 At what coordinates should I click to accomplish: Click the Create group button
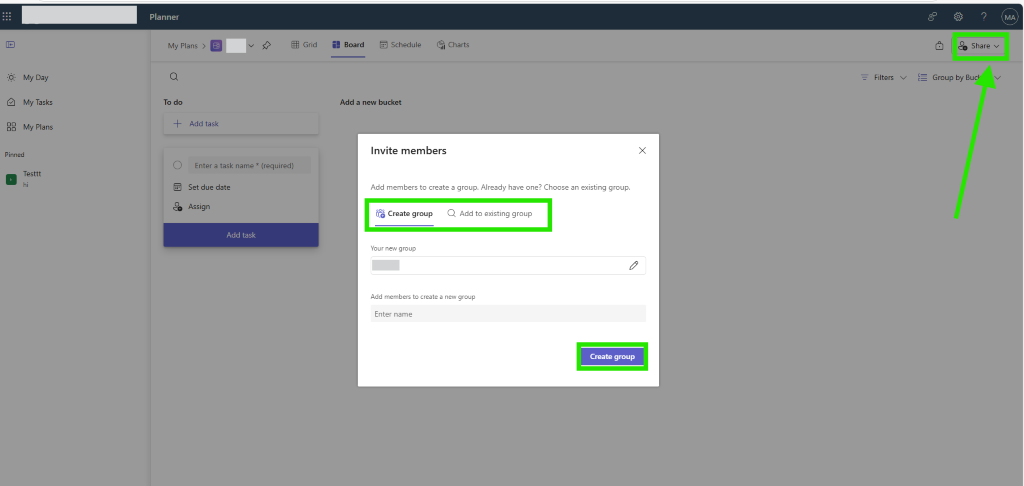(x=612, y=357)
